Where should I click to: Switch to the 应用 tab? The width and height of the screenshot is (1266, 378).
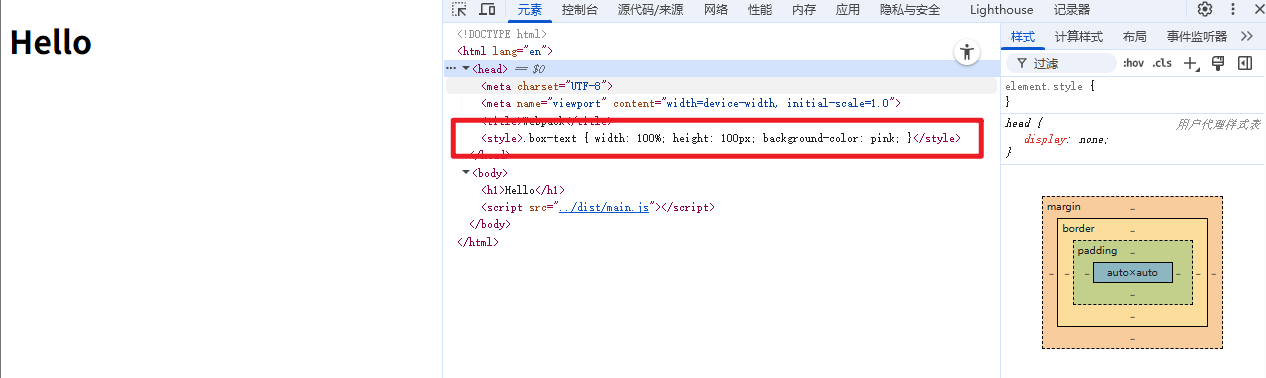click(848, 10)
